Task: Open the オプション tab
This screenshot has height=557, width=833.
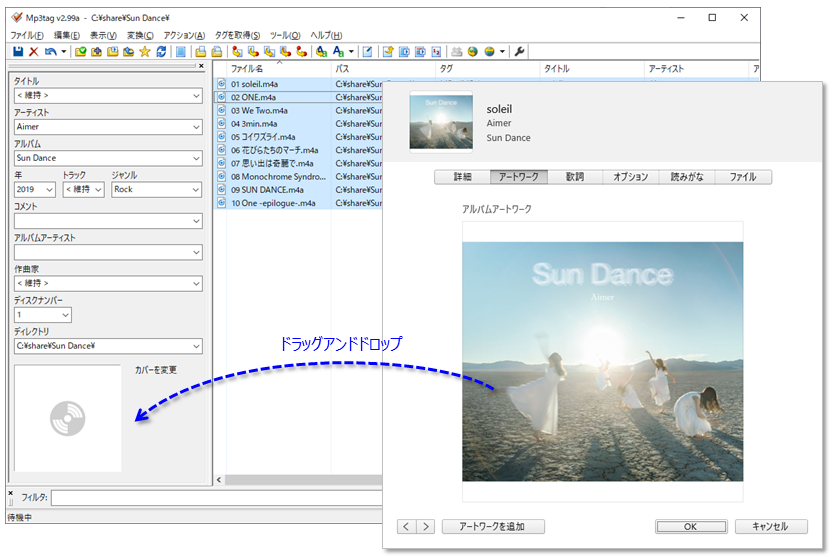Action: pos(631,177)
